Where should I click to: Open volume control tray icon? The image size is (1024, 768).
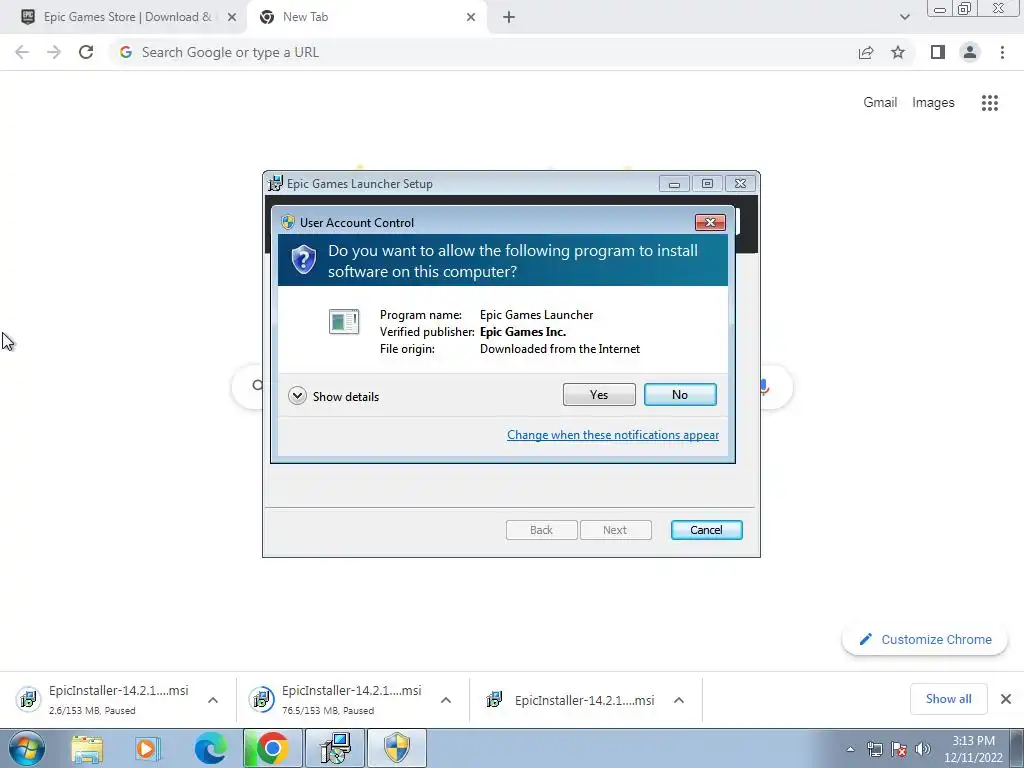(923, 749)
